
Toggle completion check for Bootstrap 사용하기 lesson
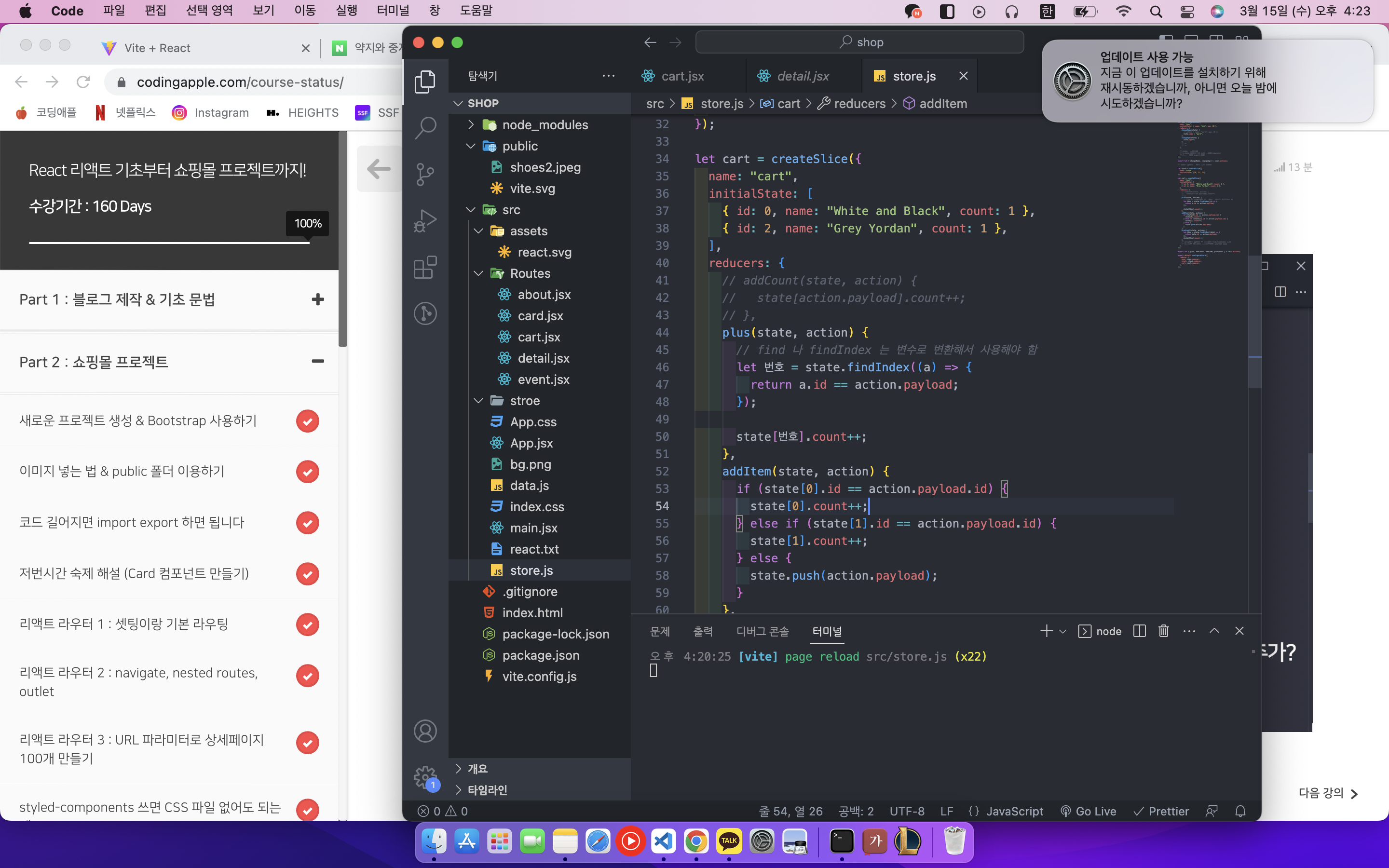click(x=308, y=421)
